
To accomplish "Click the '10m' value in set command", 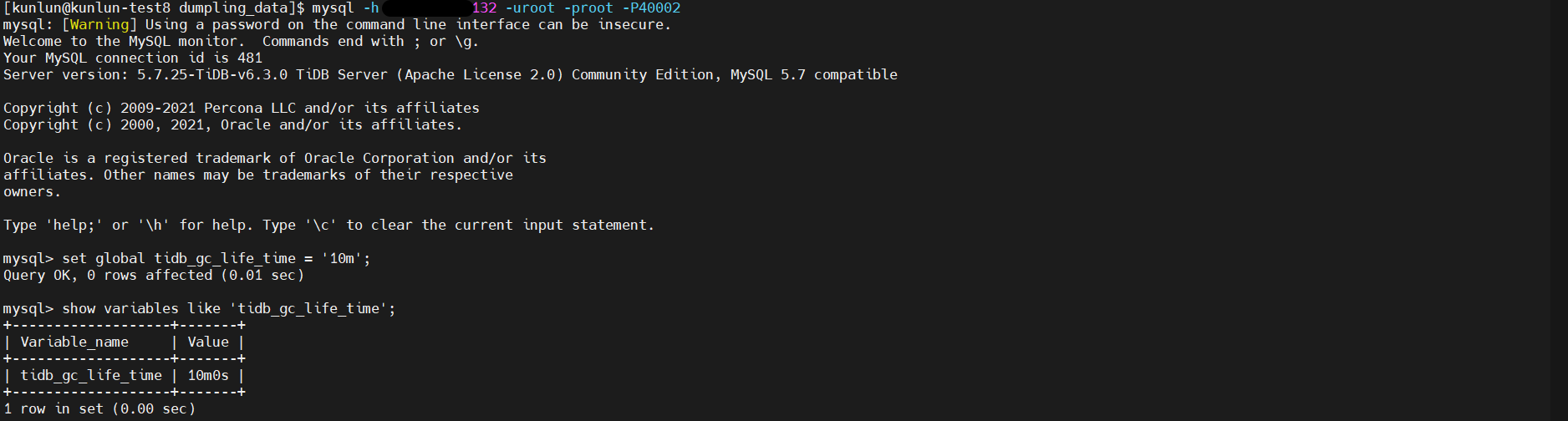I will click(x=342, y=259).
